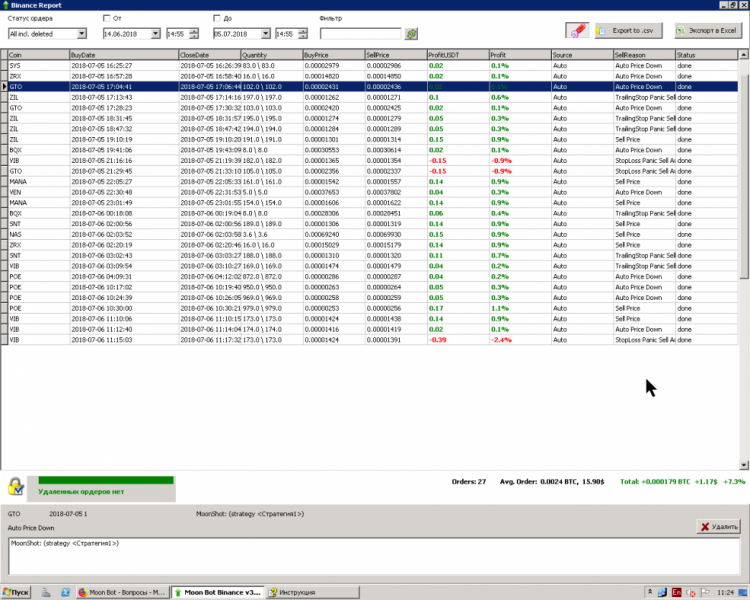Select the NAS row bought at 02:03:52
Image resolution: width=750 pixels, height=600 pixels.
[373, 234]
